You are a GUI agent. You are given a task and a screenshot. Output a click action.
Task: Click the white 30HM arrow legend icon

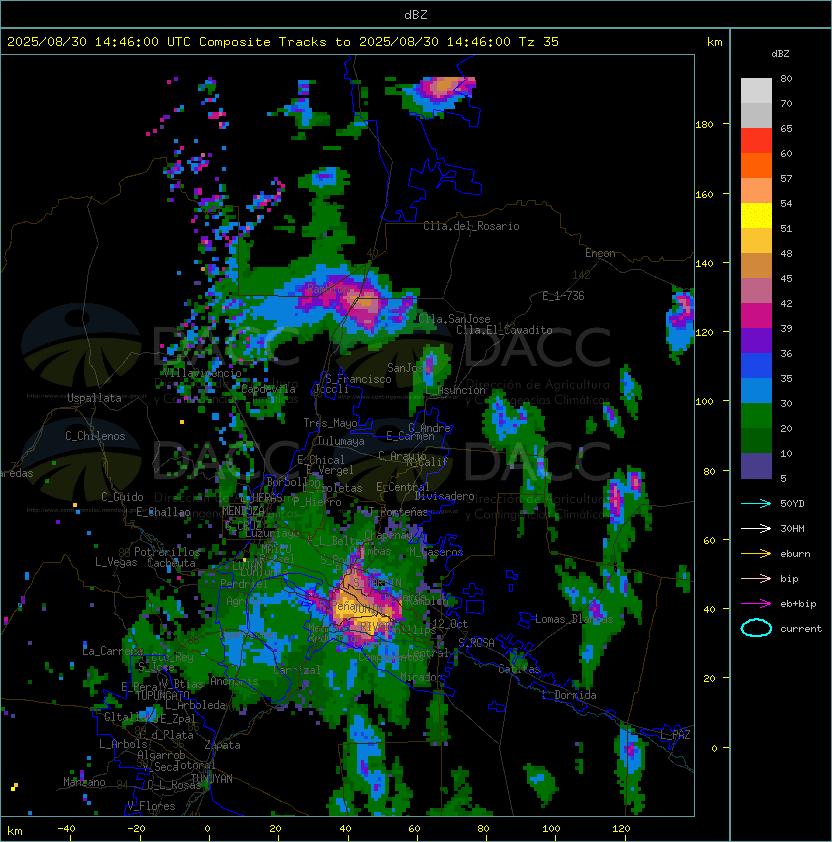pos(756,528)
